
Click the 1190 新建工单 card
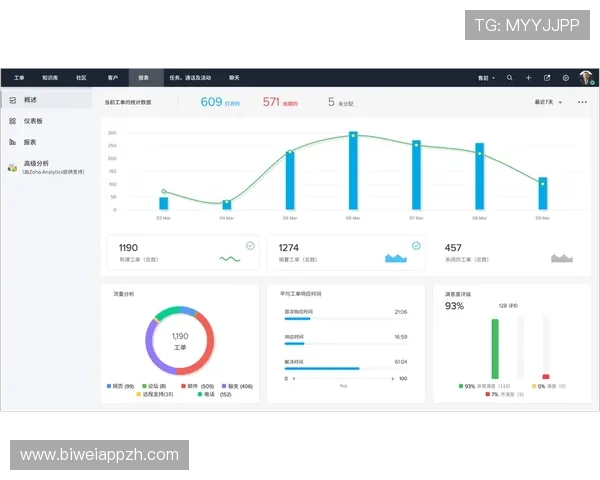183,253
